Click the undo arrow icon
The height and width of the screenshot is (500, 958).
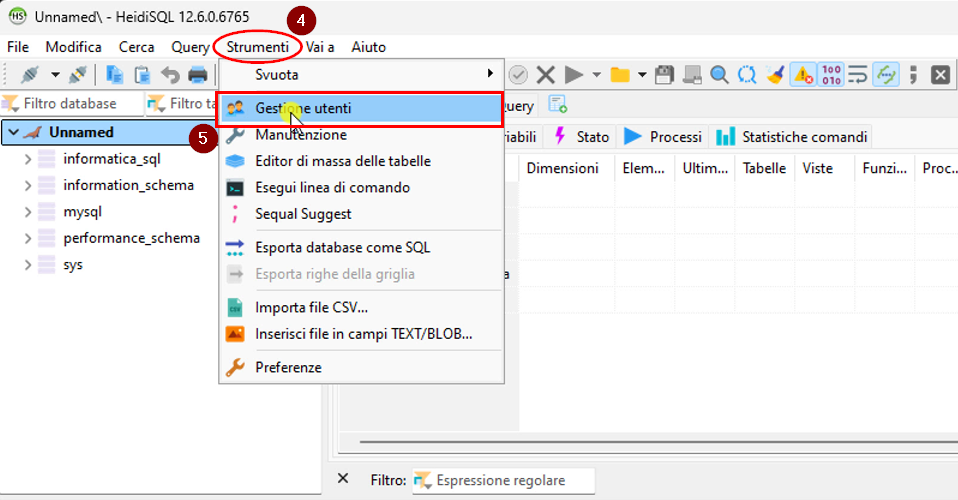pos(170,75)
